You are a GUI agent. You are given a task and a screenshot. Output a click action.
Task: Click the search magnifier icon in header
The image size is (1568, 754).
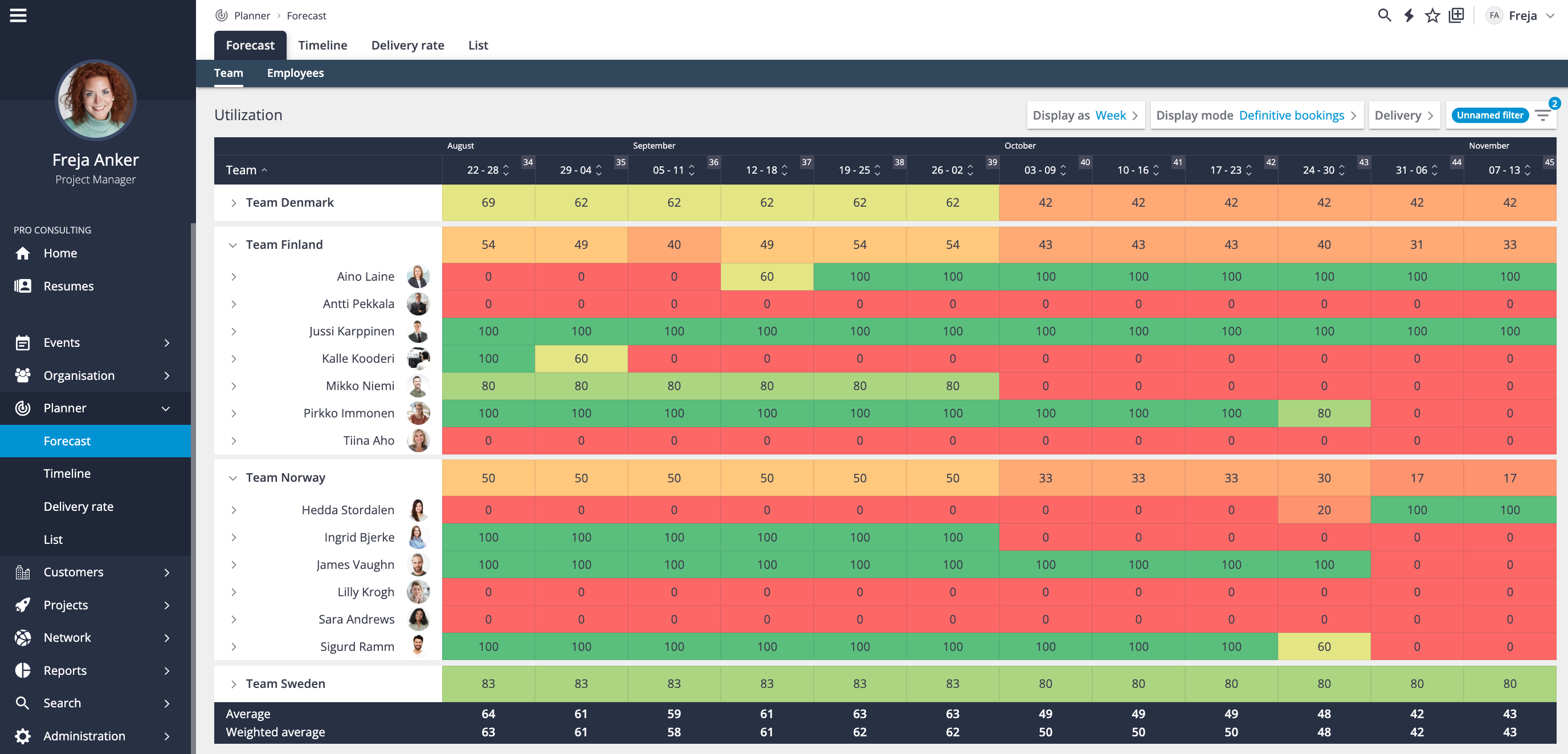1383,15
